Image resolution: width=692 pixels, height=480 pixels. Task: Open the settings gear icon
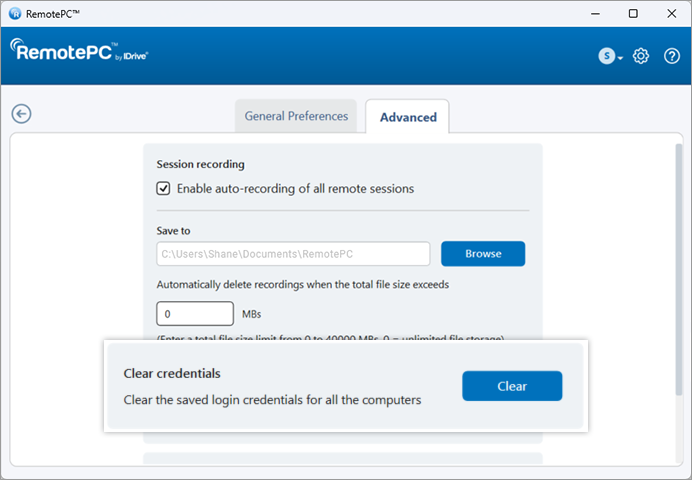(642, 56)
